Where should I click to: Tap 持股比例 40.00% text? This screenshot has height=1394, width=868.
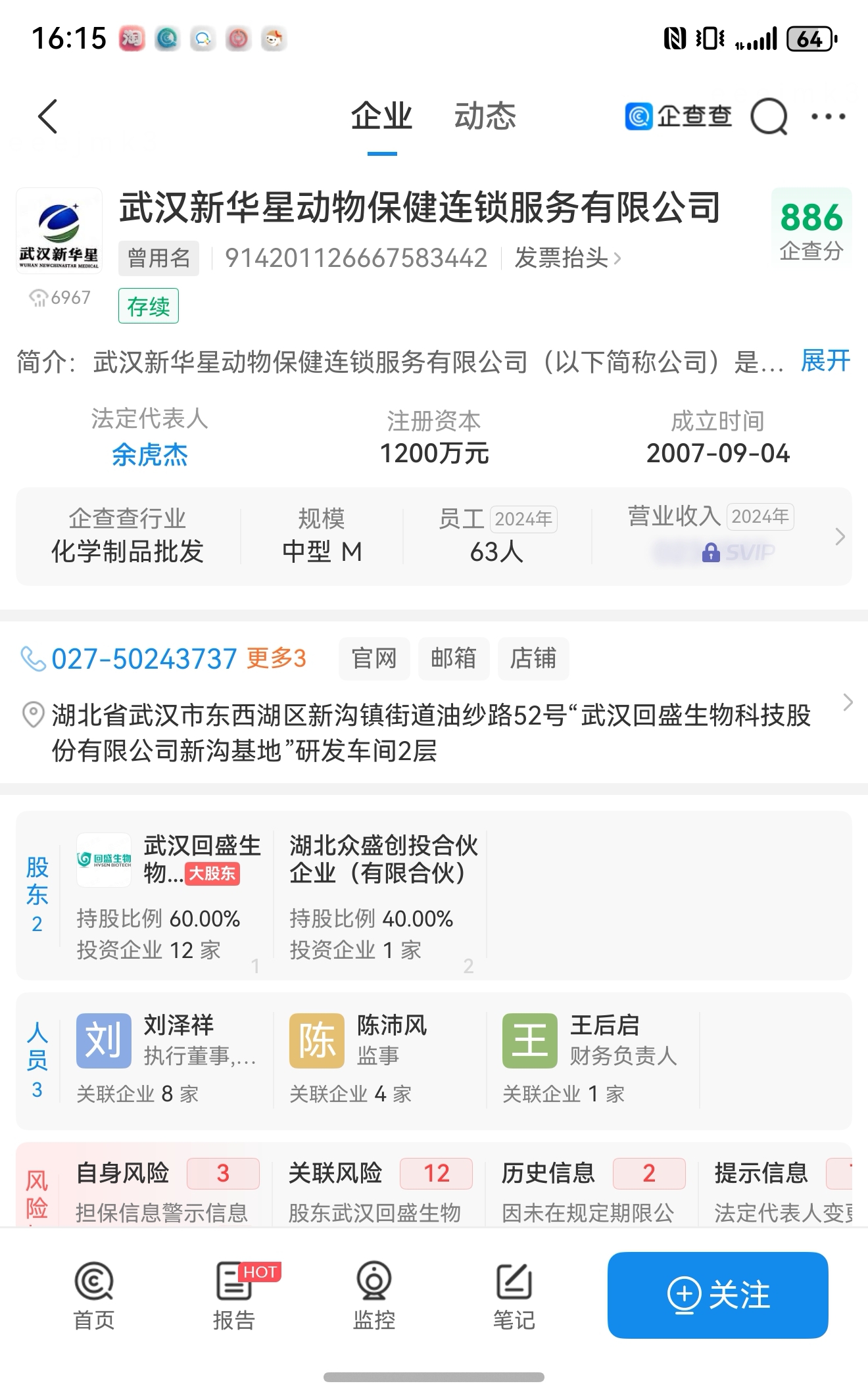point(372,918)
